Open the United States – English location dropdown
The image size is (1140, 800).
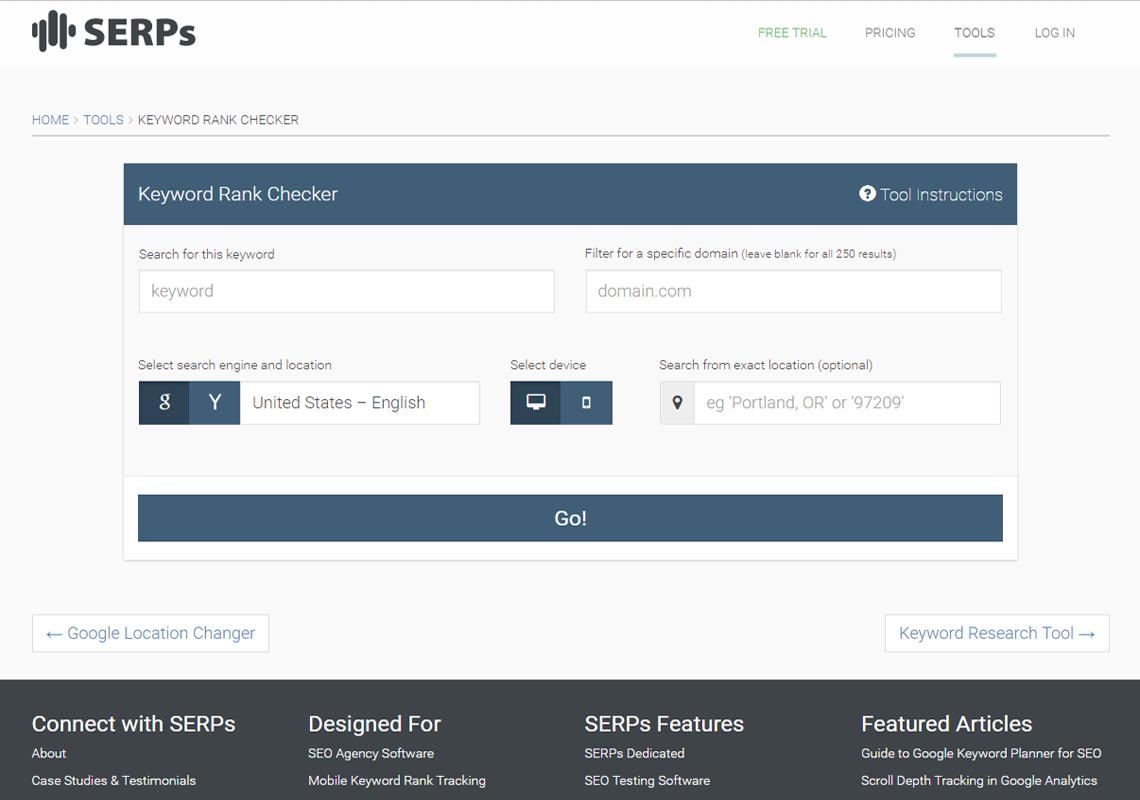360,403
